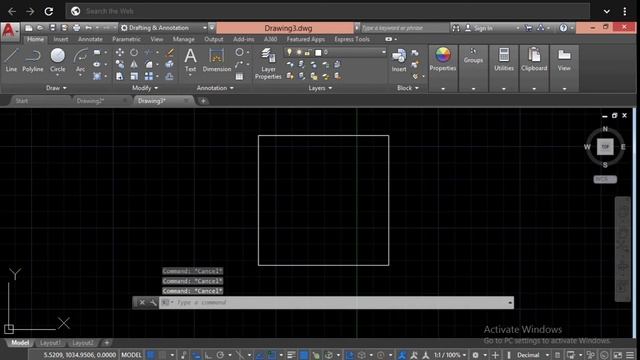Switch to the Layout1 tab
This screenshot has width=640, height=360.
tap(51, 343)
